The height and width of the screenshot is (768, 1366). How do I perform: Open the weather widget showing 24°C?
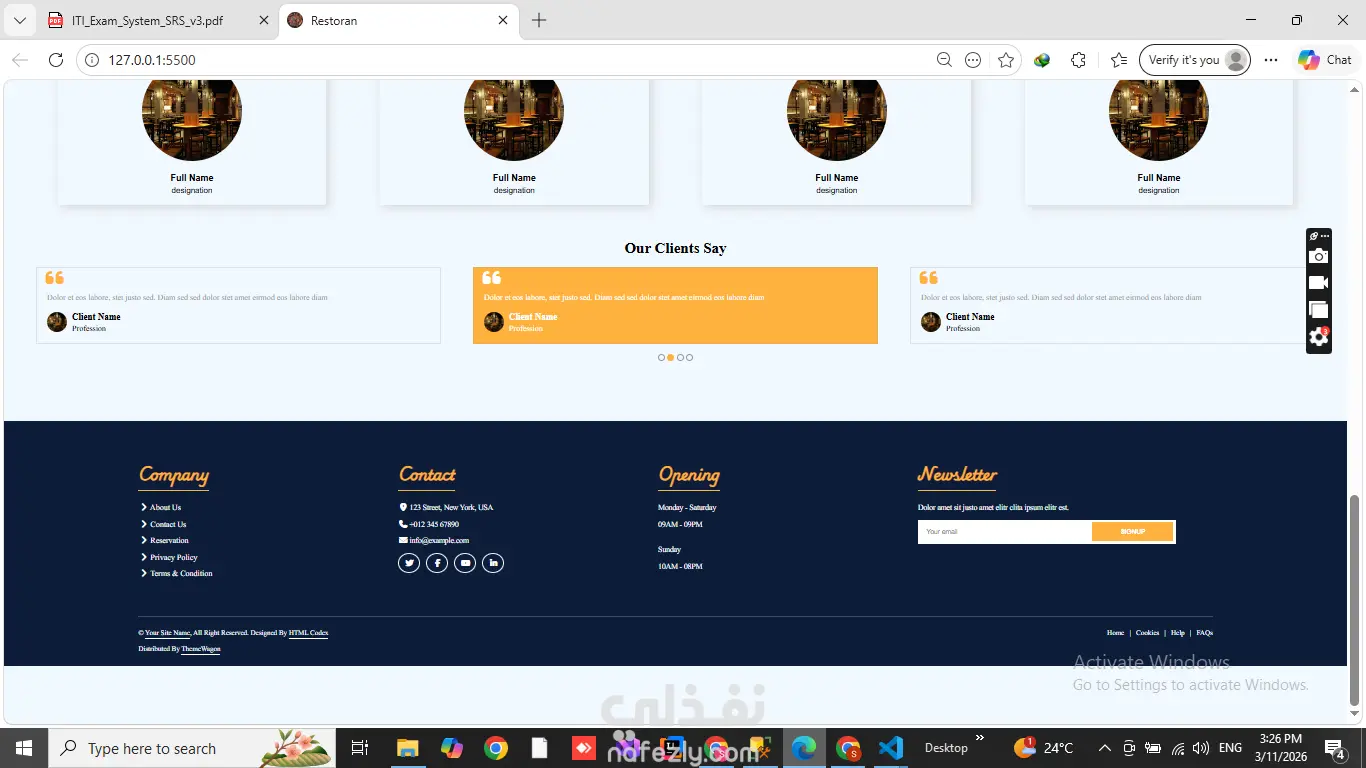(x=1043, y=748)
